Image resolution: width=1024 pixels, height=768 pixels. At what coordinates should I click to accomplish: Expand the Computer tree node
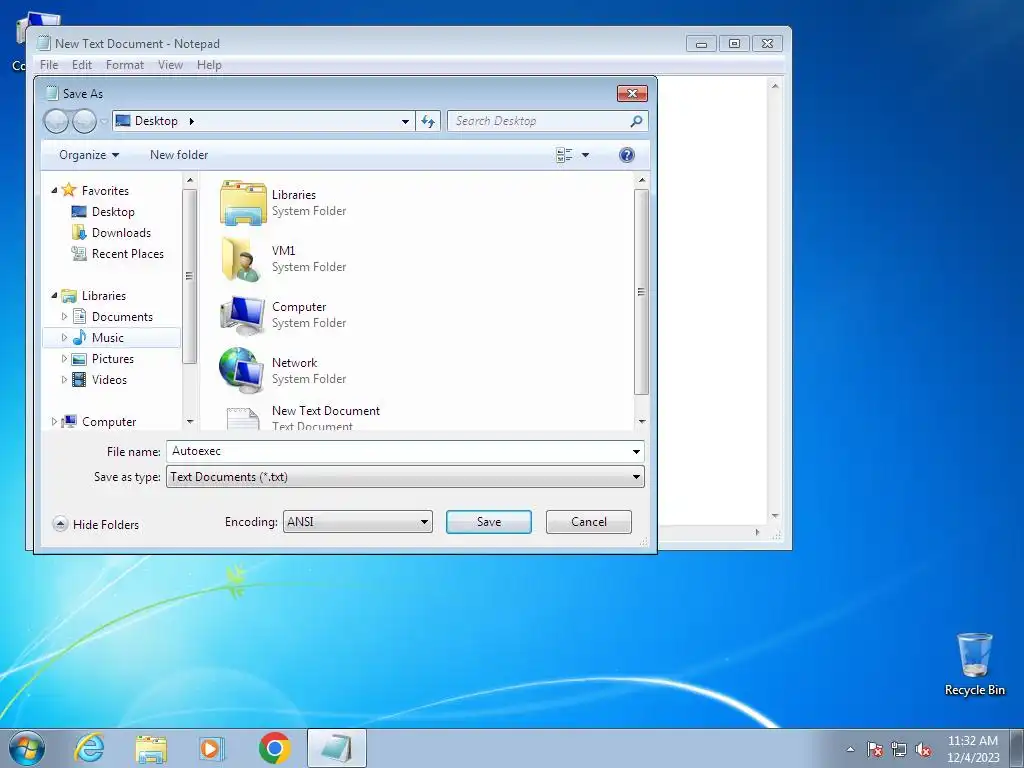coord(54,422)
